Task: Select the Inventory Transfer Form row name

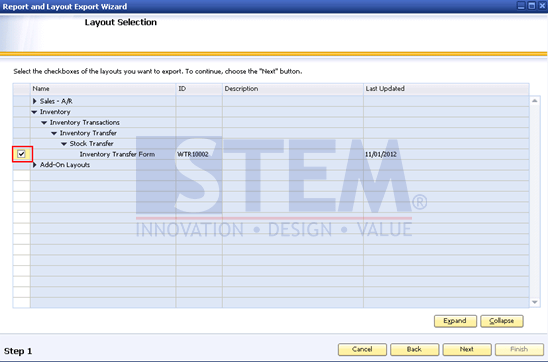Action: (x=117, y=154)
